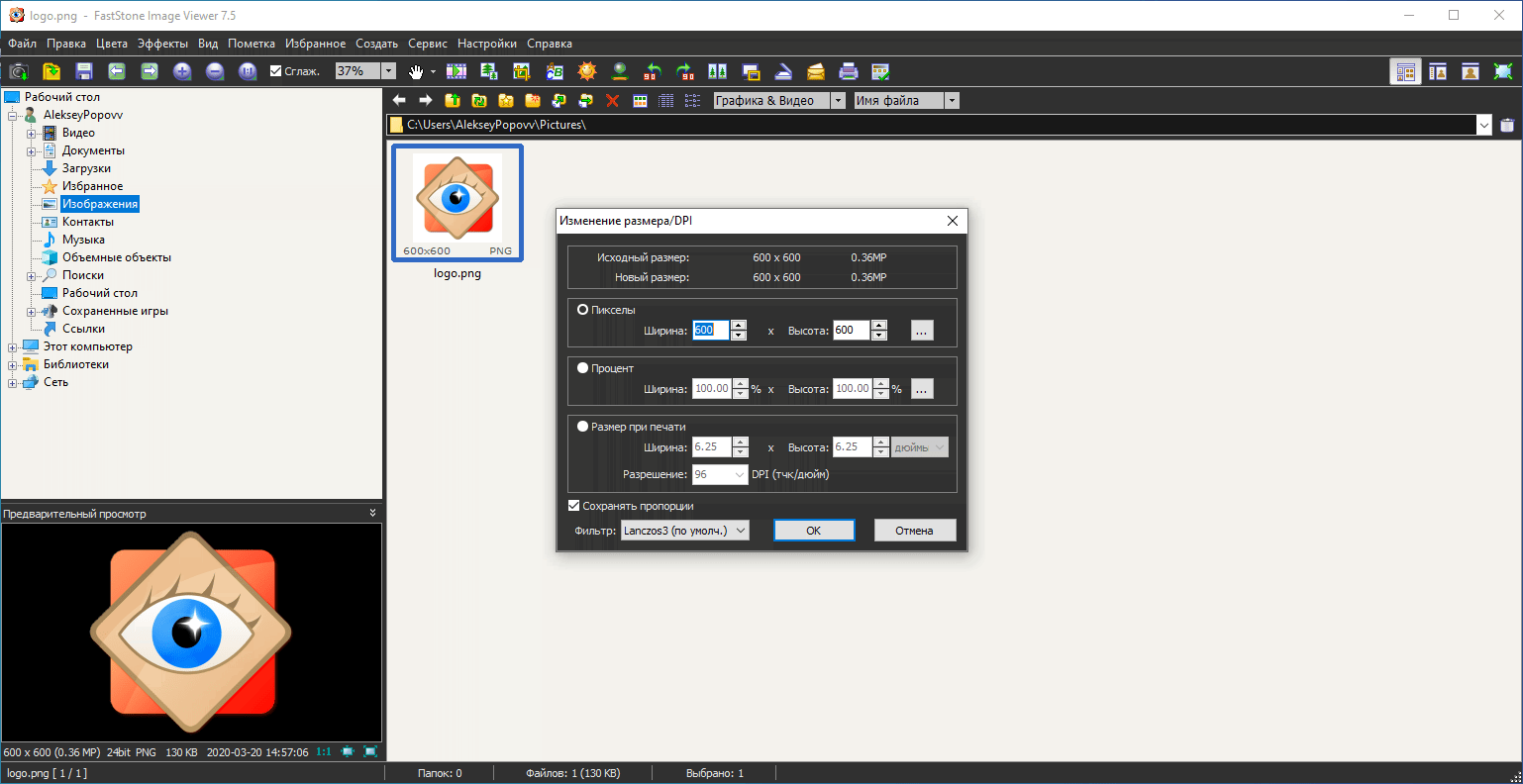
Task: Start the slideshow with the filmstrip icon
Action: click(x=457, y=71)
